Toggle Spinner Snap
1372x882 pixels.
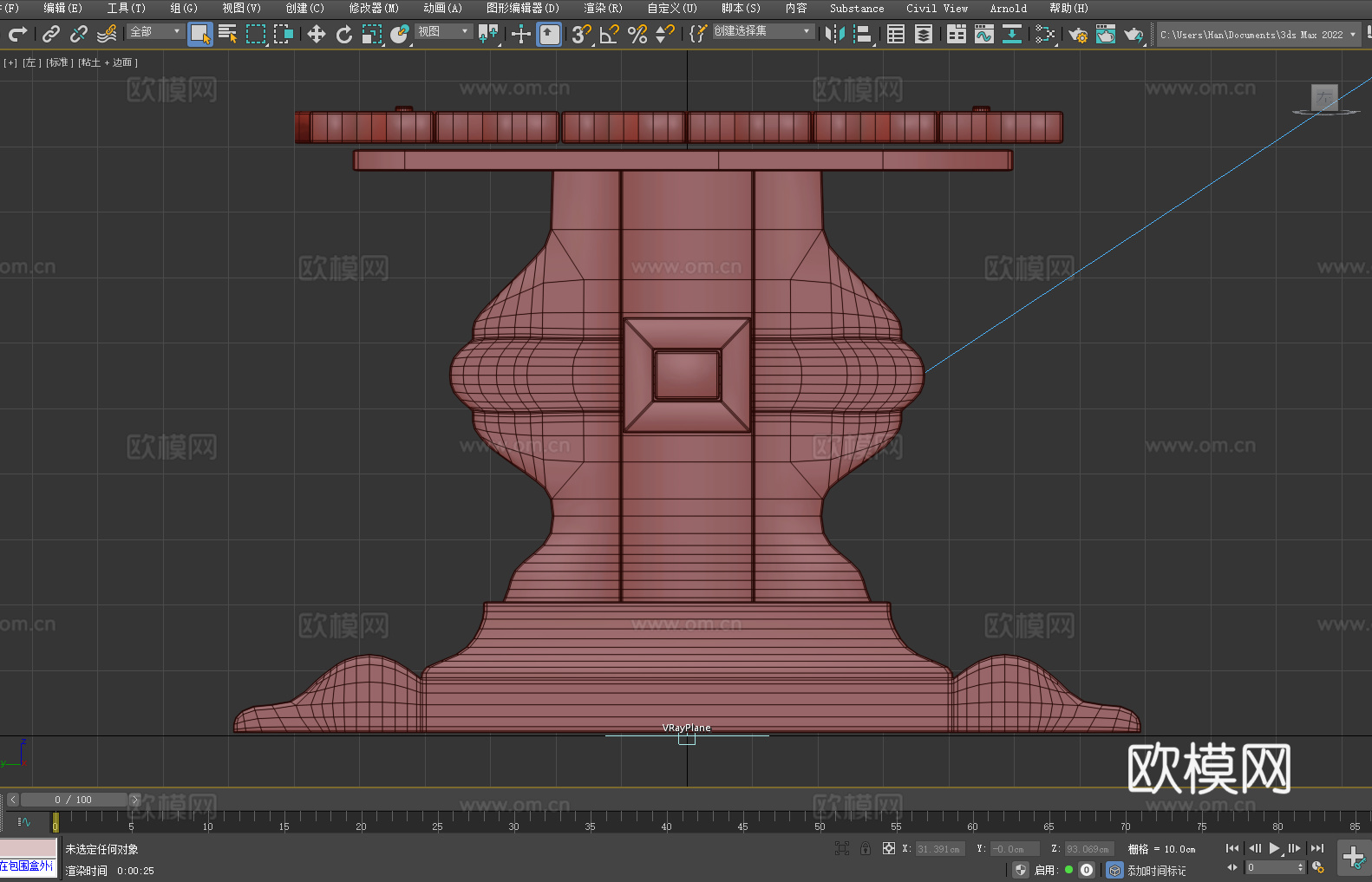pos(665,34)
